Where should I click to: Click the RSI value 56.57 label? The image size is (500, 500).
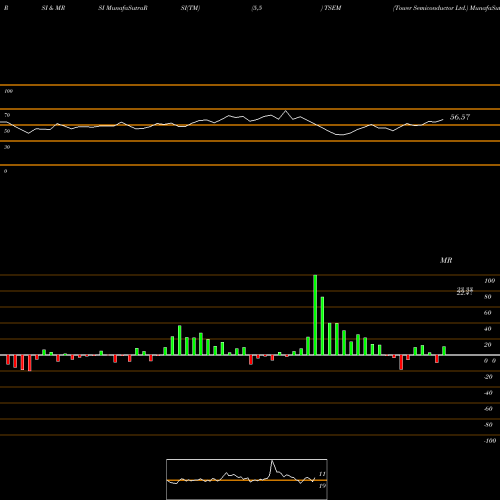pyautogui.click(x=460, y=117)
